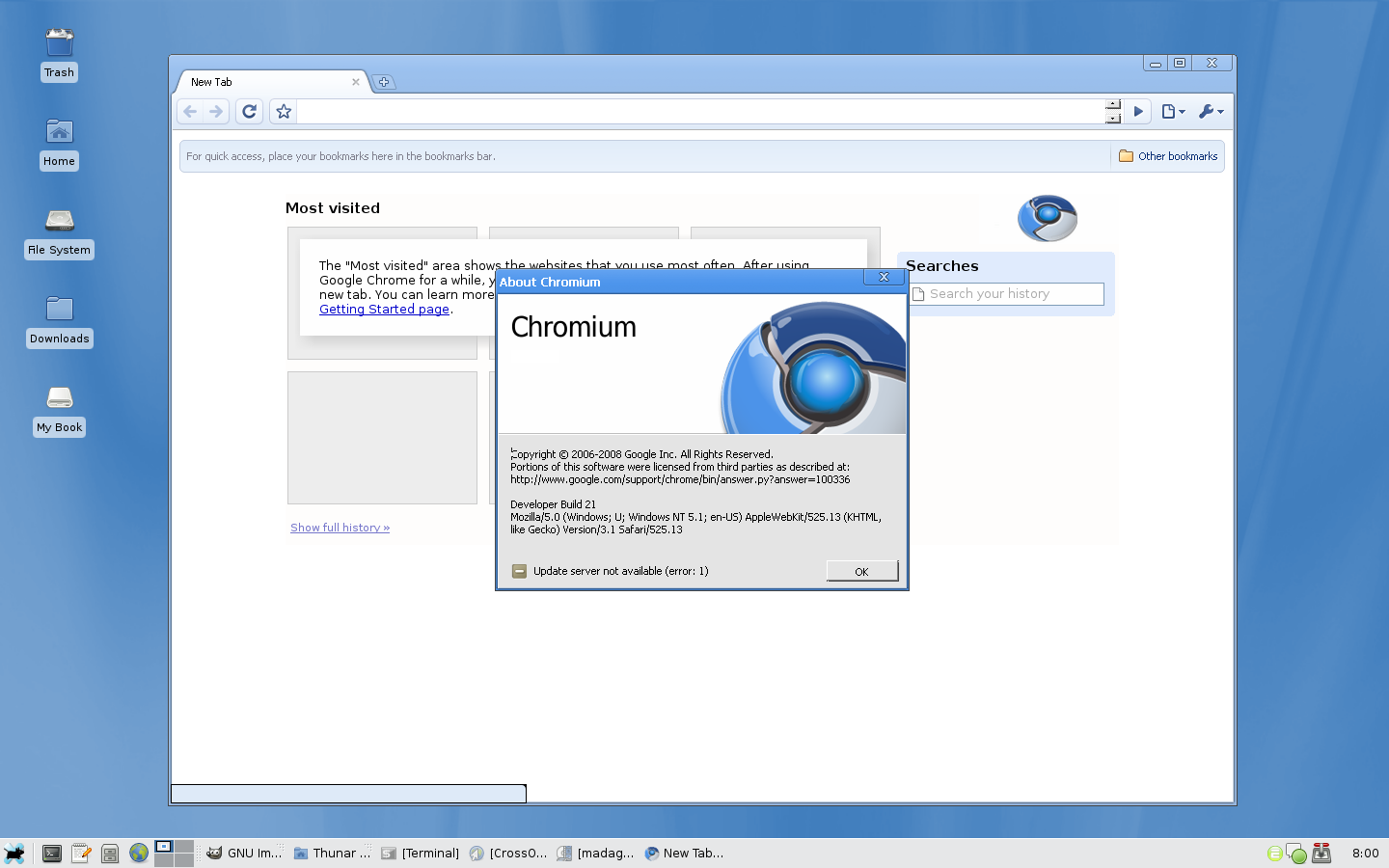The image size is (1389, 868).
Task: Click Show full history link
Action: (x=340, y=528)
